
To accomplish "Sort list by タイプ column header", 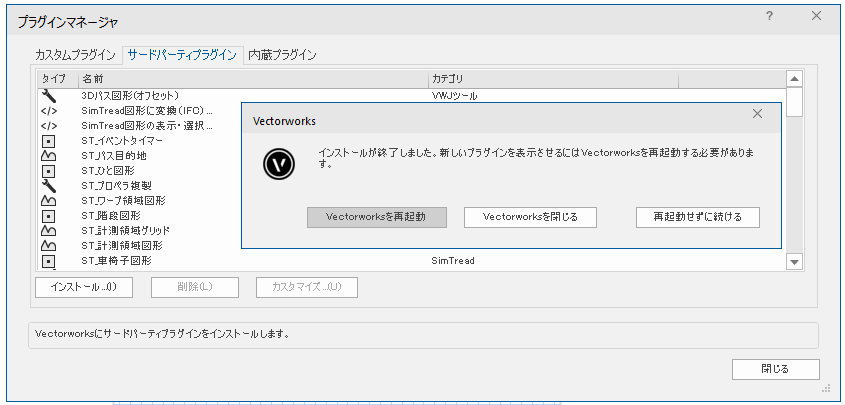I will [58, 79].
